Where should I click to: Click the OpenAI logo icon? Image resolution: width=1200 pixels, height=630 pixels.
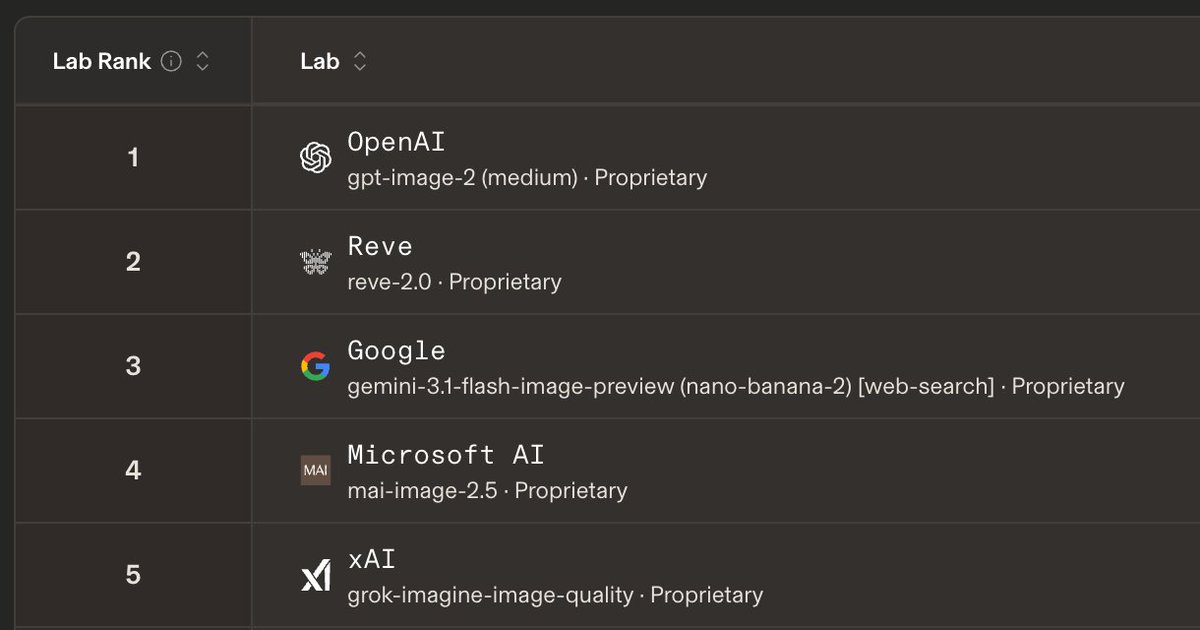click(x=316, y=158)
